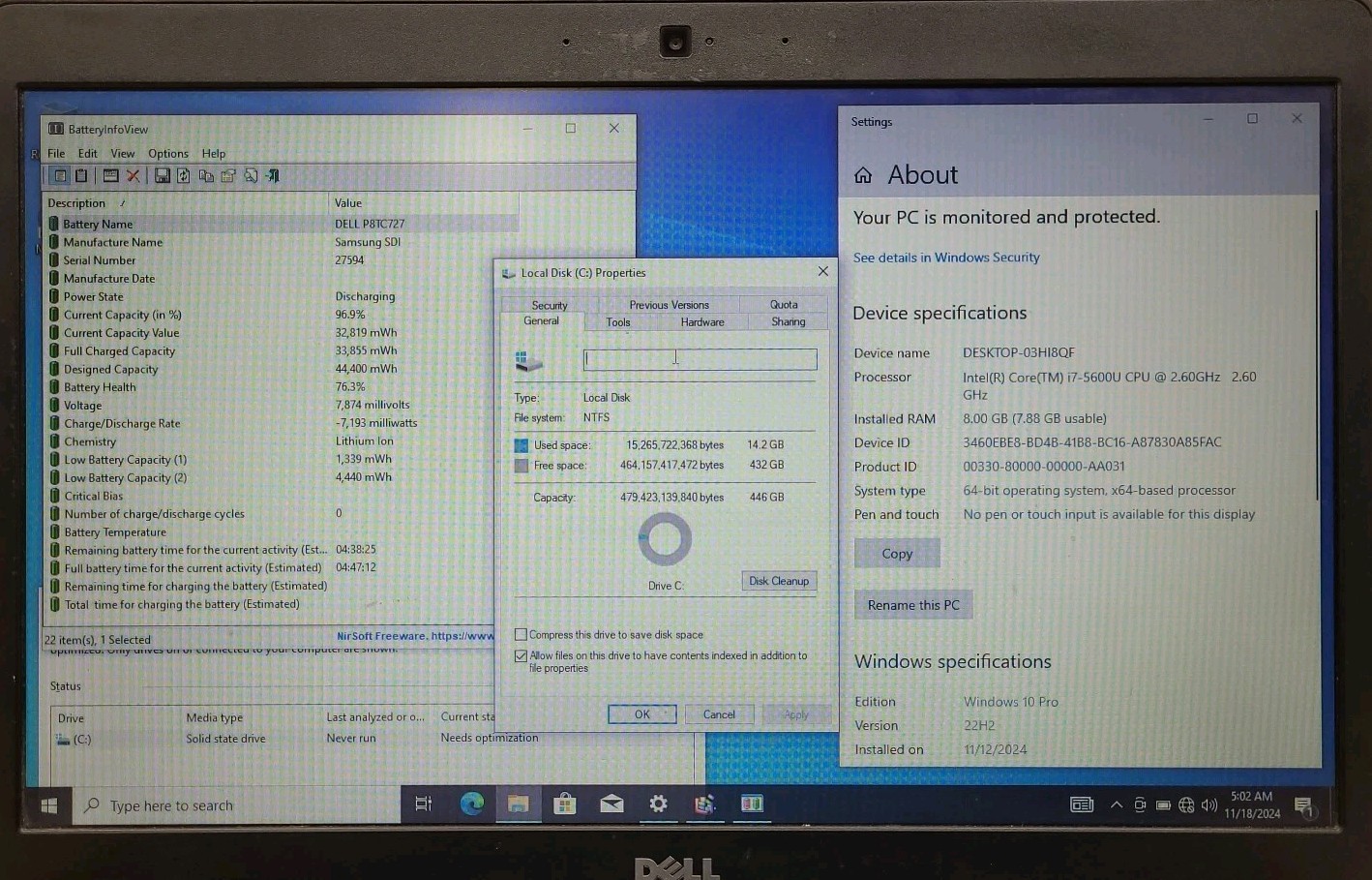Select the General tab in disk properties
This screenshot has width=1372, height=880.
pyautogui.click(x=541, y=321)
